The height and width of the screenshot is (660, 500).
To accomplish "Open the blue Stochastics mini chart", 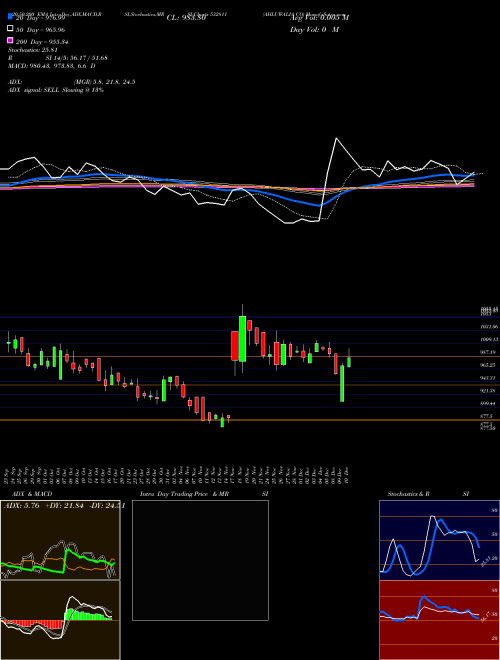I will [x=439, y=540].
